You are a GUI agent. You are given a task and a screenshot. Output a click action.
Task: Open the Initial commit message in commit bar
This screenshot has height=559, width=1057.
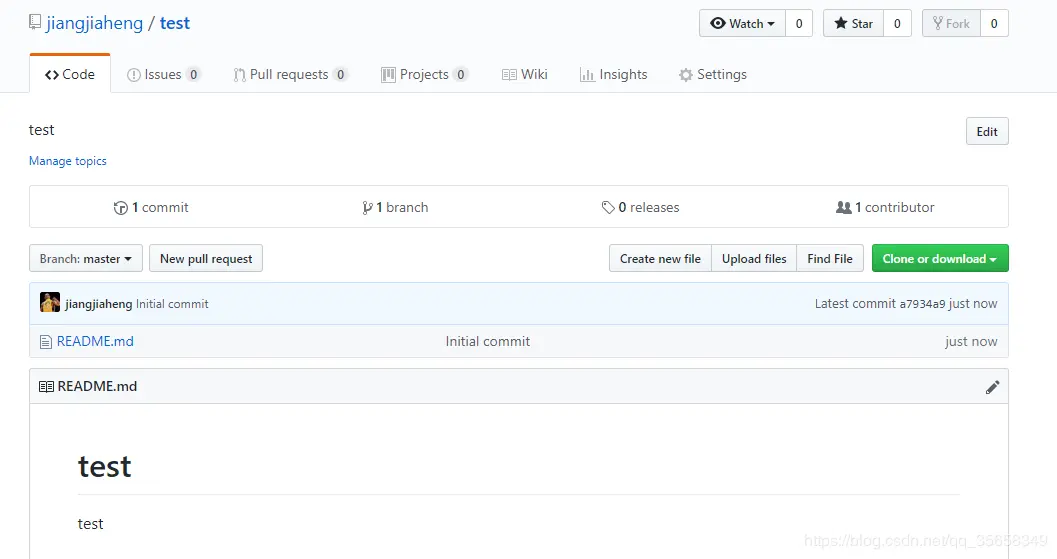tap(172, 303)
